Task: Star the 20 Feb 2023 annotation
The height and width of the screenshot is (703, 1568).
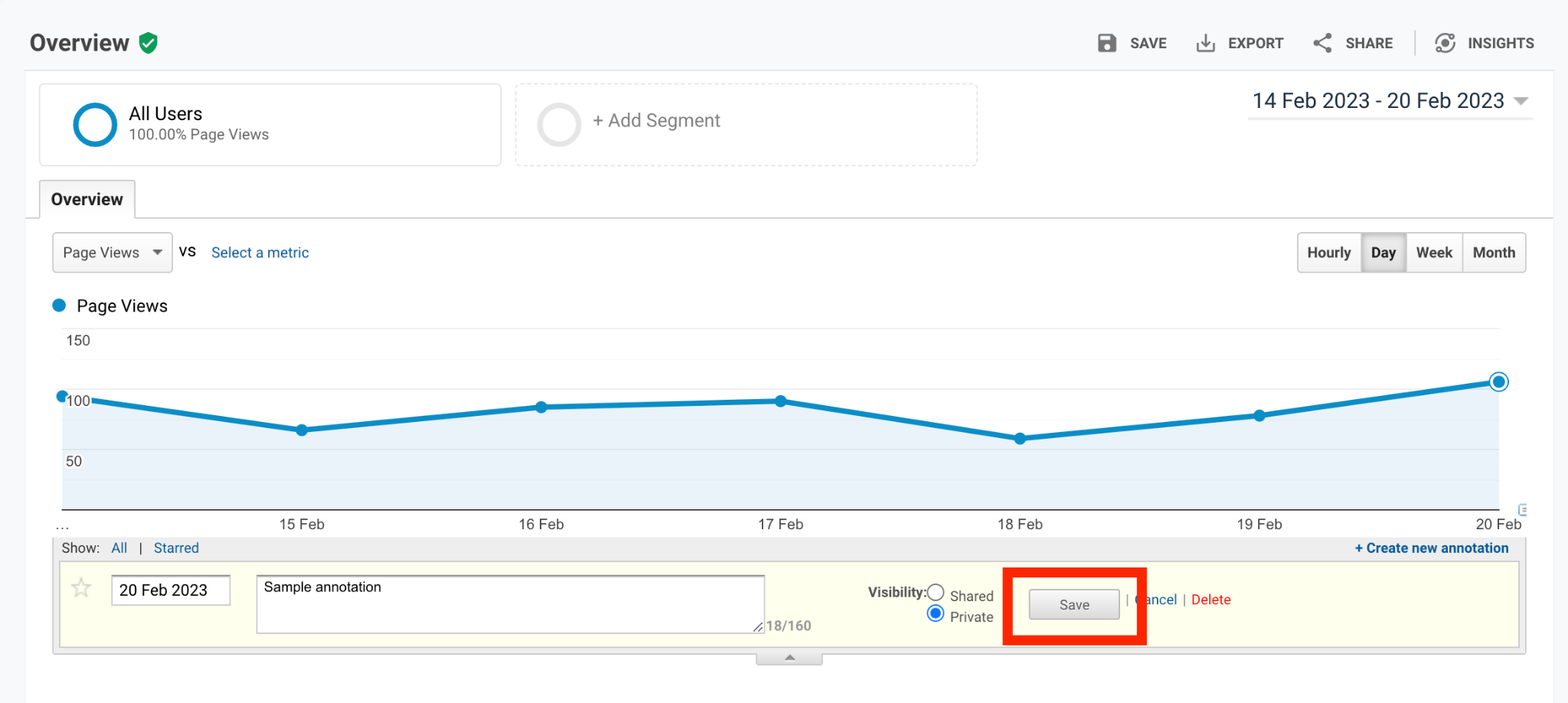Action: point(81,588)
